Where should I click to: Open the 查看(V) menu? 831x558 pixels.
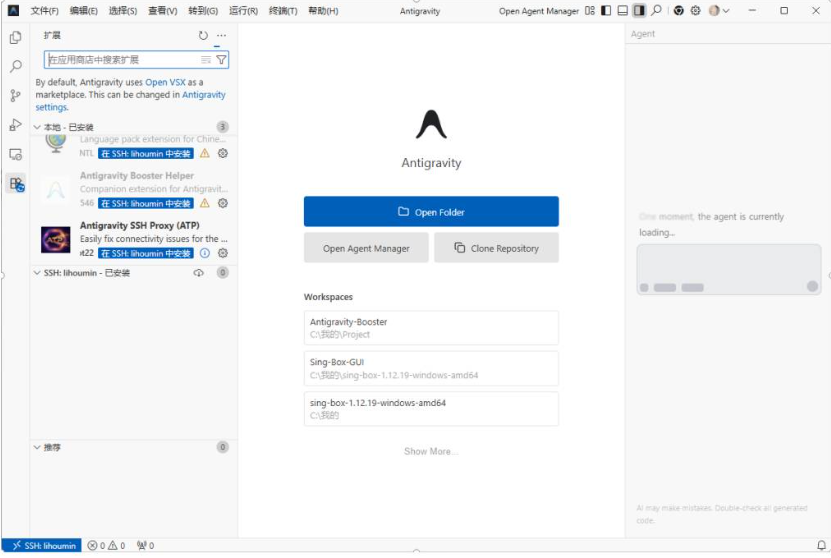coord(162,11)
